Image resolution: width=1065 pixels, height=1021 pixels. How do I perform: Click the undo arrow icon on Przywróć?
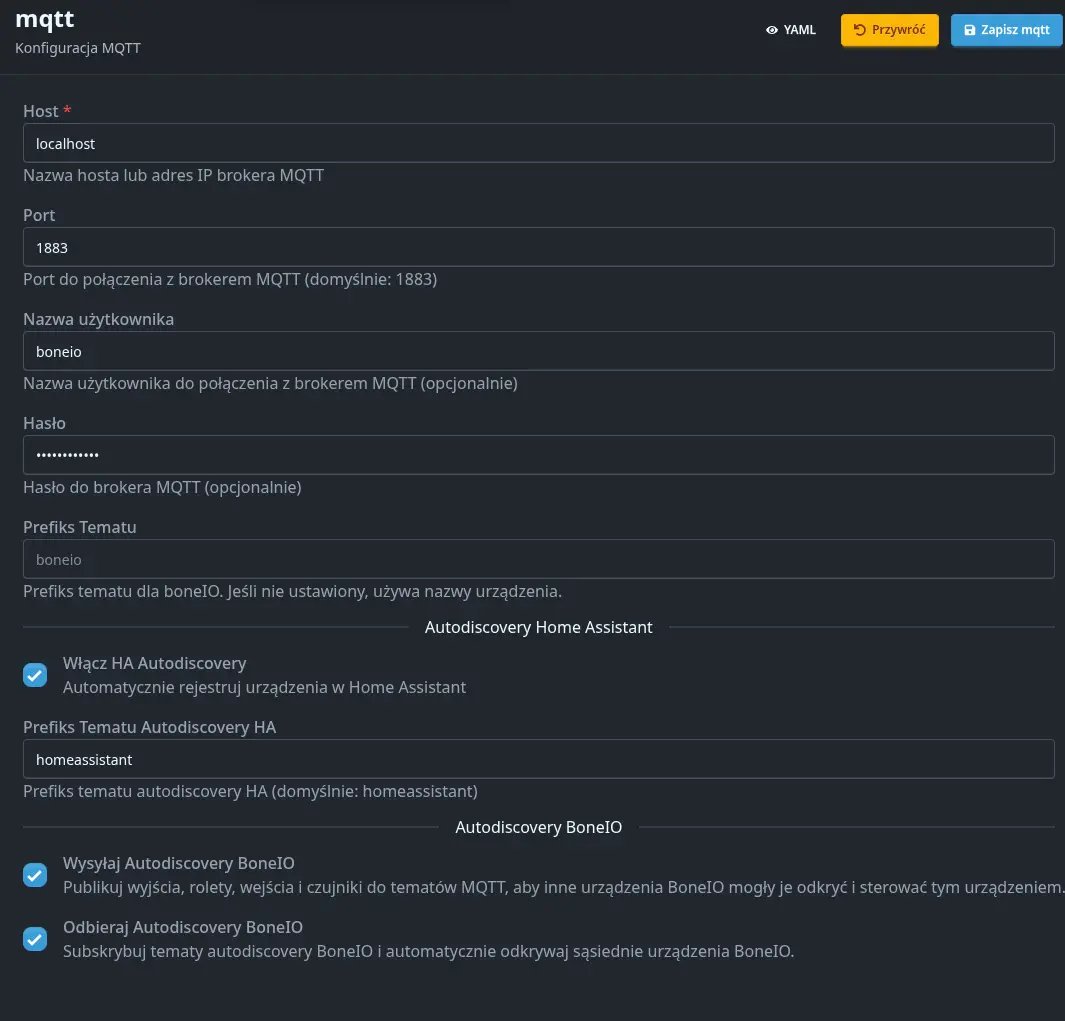tap(859, 30)
